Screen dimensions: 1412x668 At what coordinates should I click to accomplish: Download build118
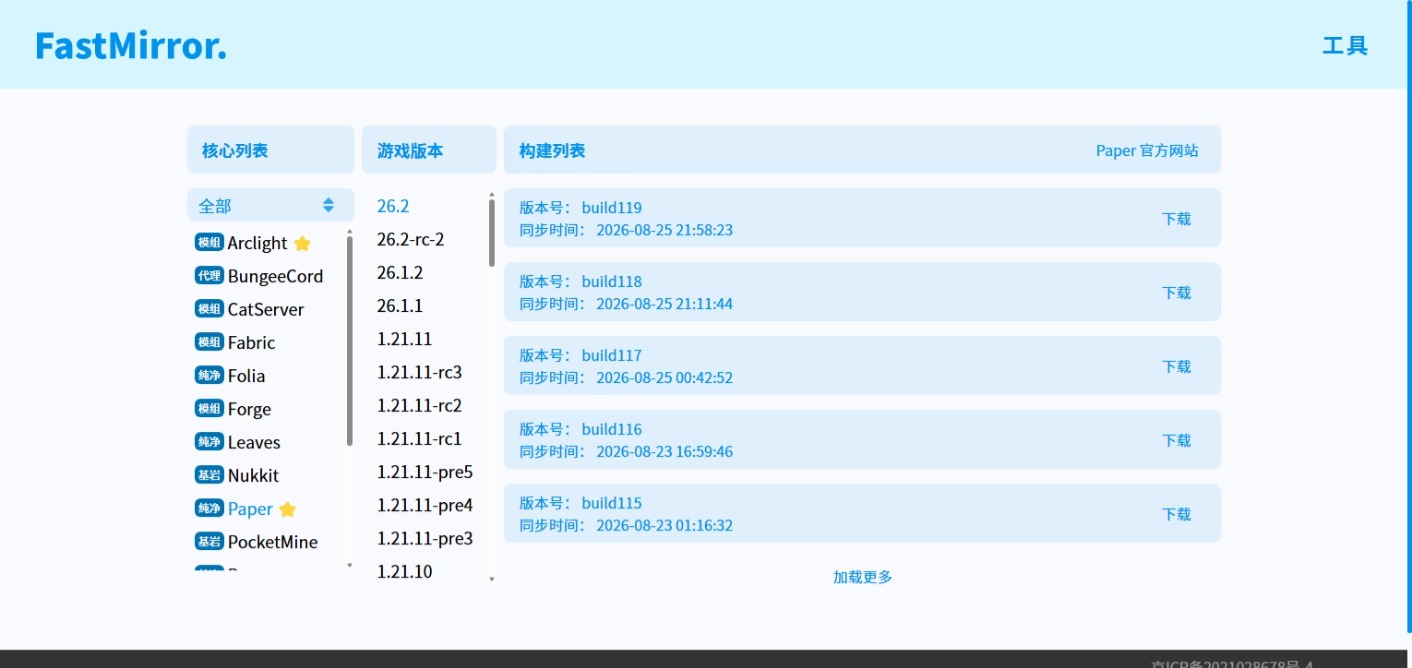point(1176,292)
